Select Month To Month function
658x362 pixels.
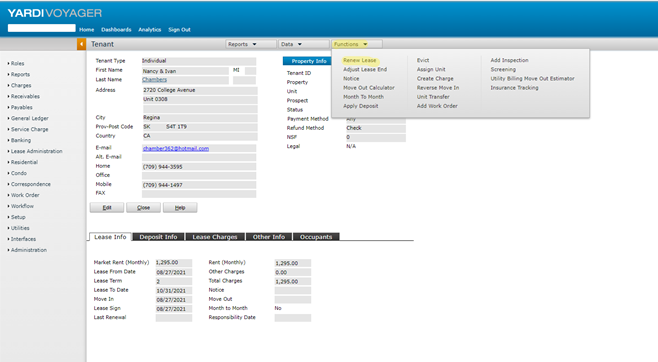pyautogui.click(x=363, y=97)
